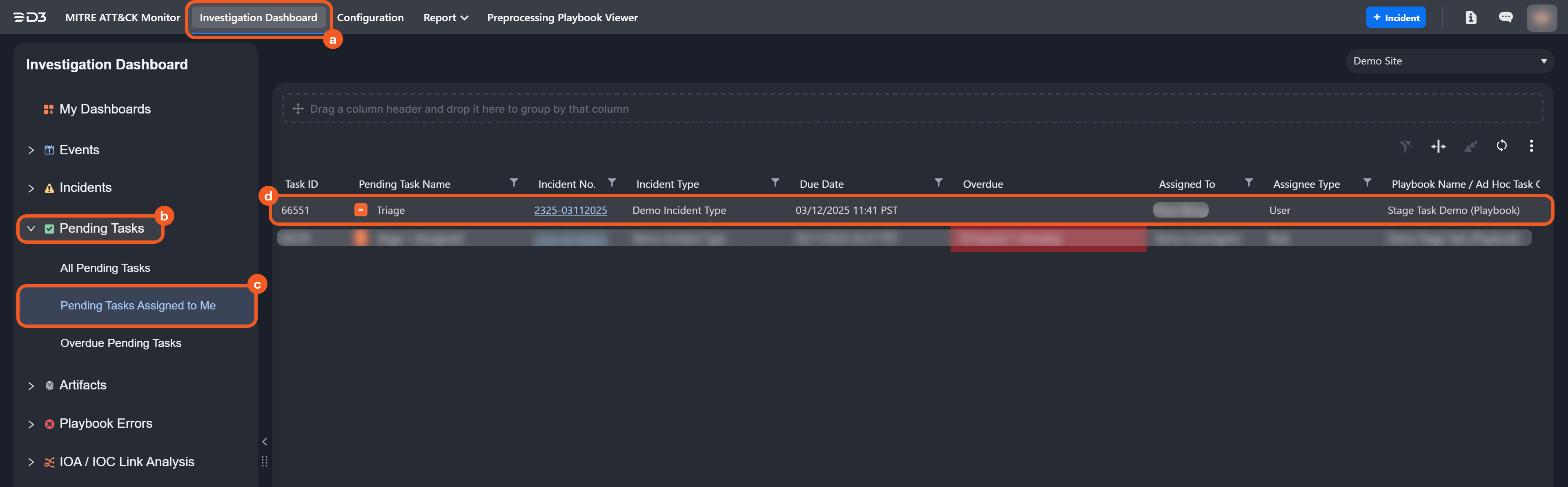The image size is (1568, 487).
Task: Click the auto-fit column width icon
Action: 1438,146
